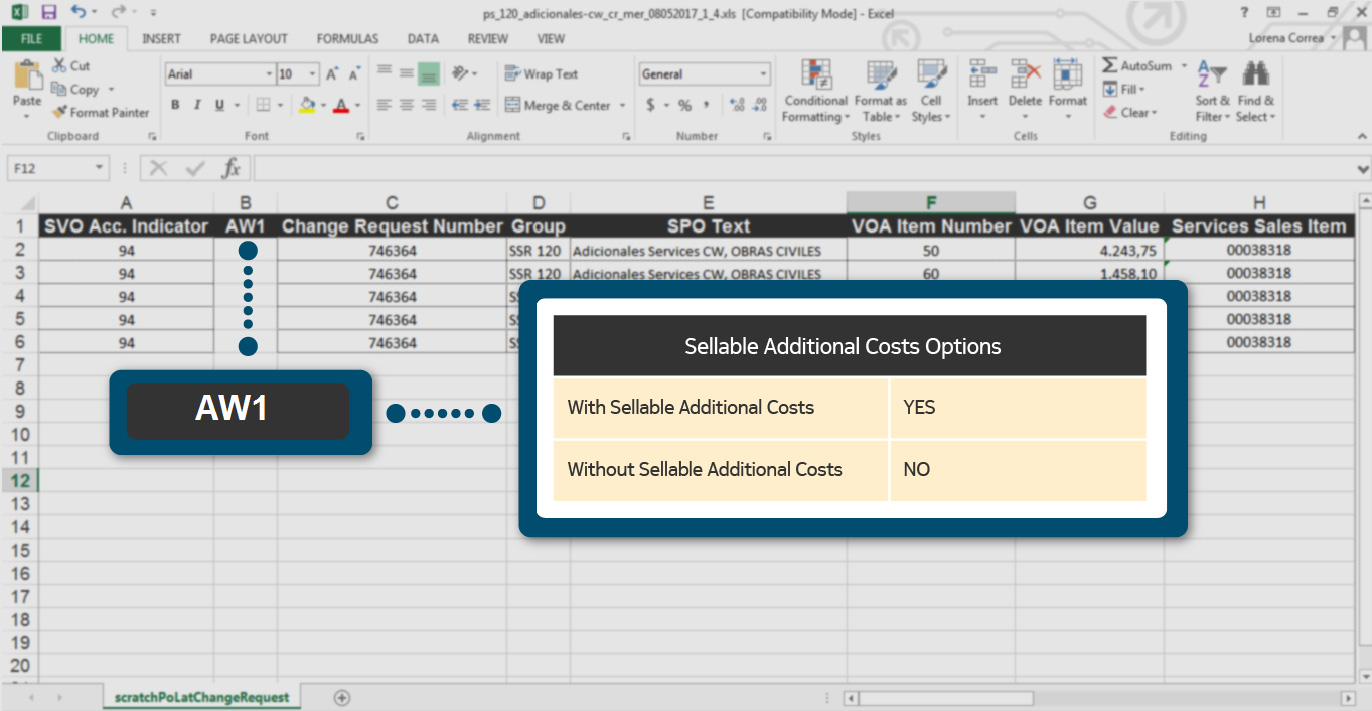Click the Conditional Formatting icon
Image resolution: width=1372 pixels, height=711 pixels.
tap(816, 76)
